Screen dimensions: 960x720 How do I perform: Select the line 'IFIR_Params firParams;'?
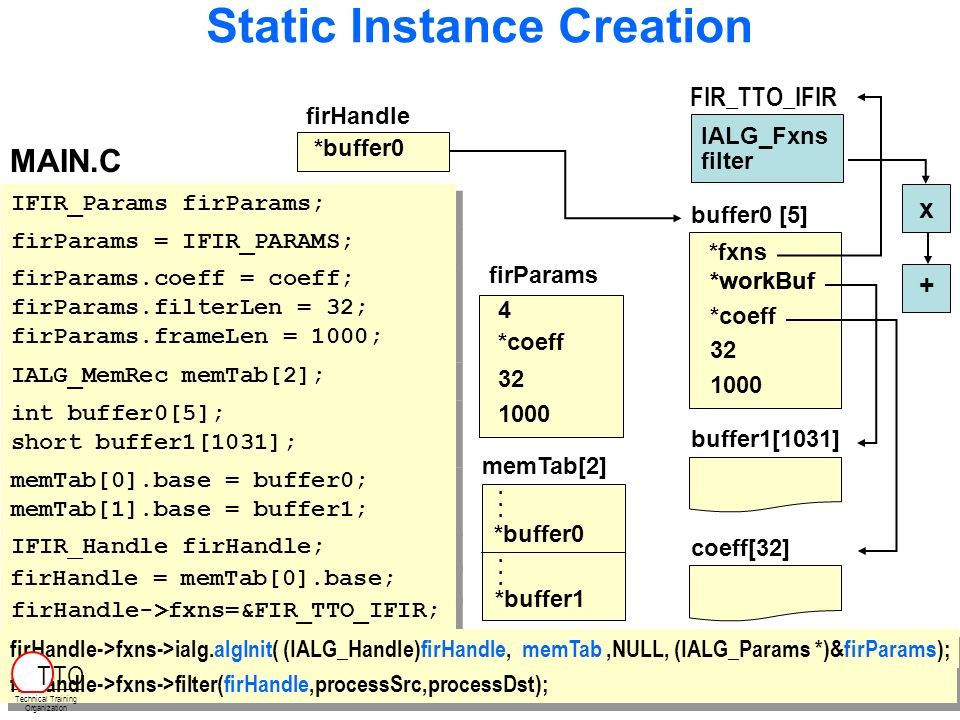pos(167,203)
